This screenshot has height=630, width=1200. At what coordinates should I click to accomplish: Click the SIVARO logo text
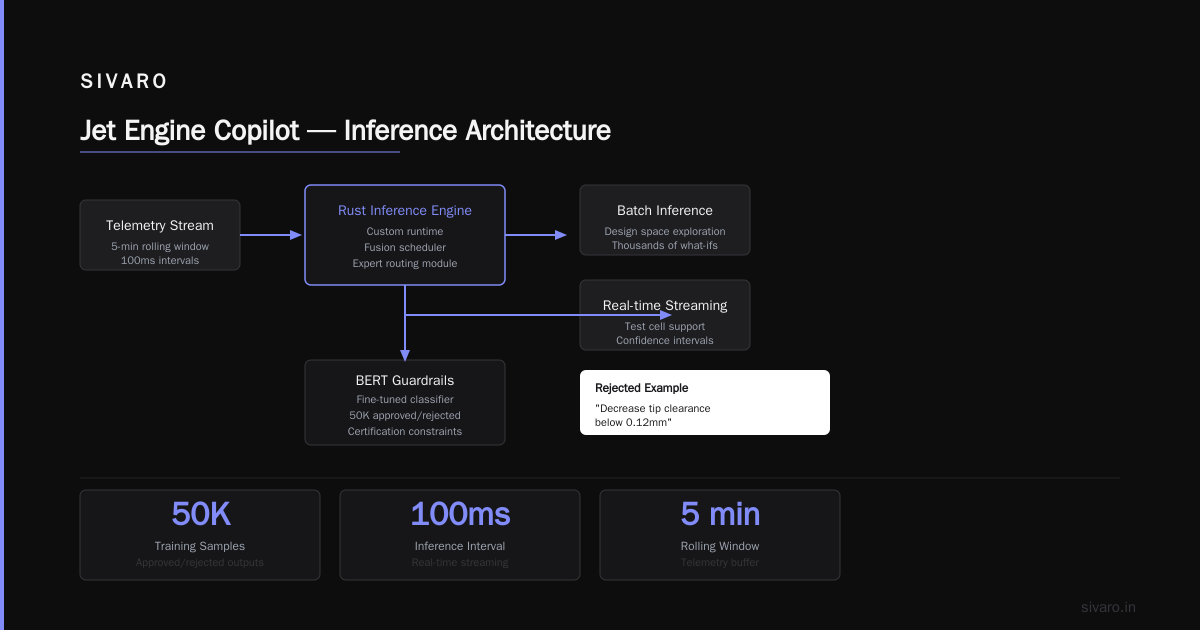(x=124, y=82)
